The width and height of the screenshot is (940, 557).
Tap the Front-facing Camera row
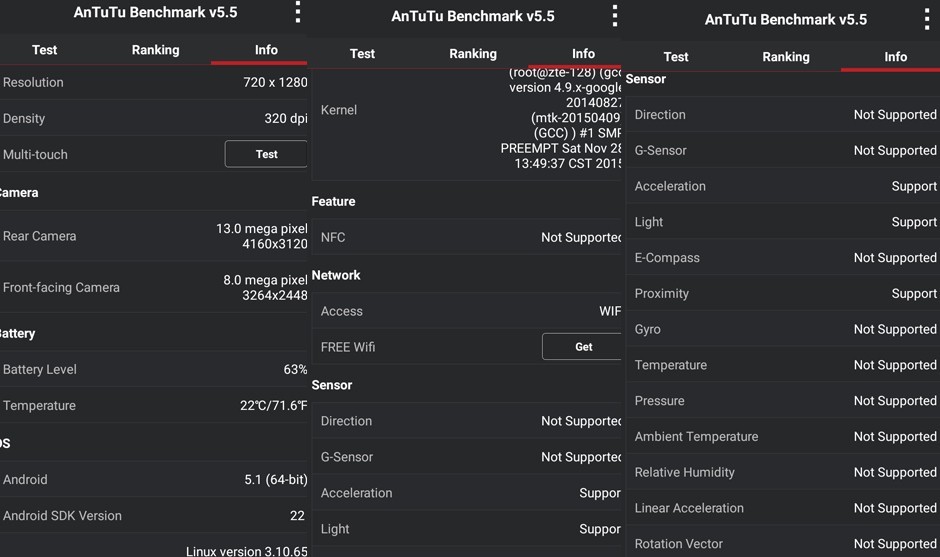154,287
